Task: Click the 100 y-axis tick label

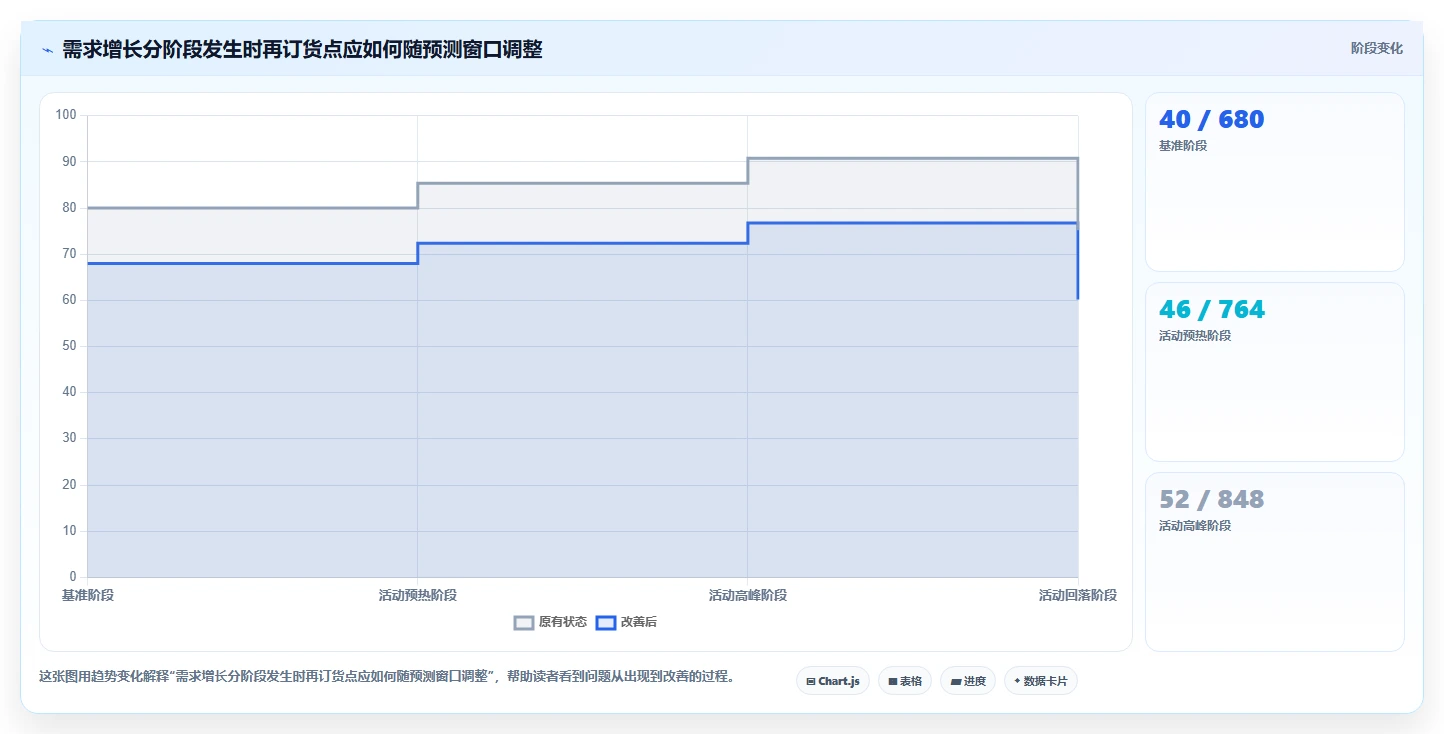Action: 66,115
